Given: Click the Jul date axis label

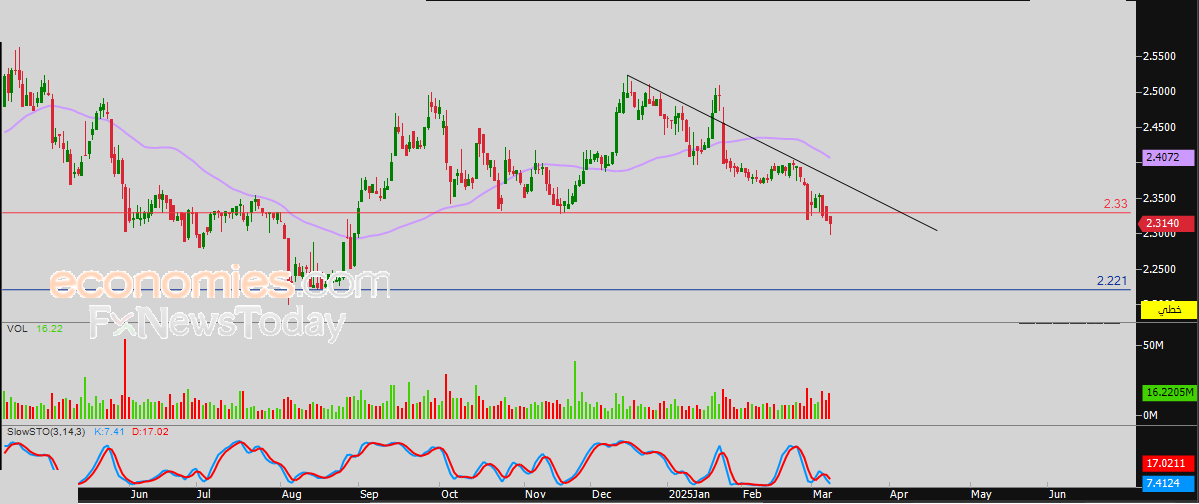Looking at the screenshot, I should (203, 495).
